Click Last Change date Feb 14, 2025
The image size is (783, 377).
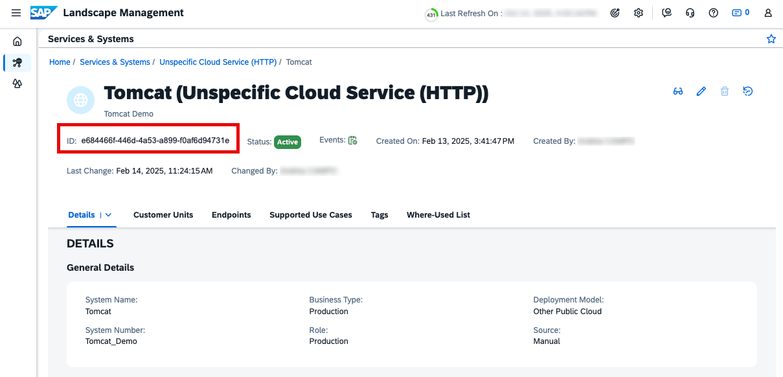[x=164, y=171]
